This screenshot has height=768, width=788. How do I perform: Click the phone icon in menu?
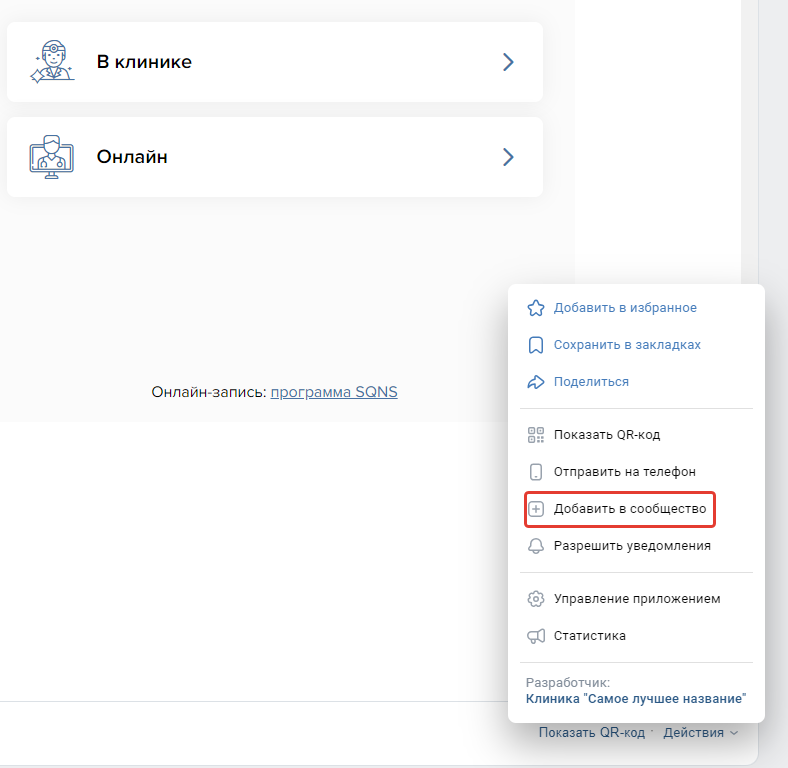pos(536,472)
